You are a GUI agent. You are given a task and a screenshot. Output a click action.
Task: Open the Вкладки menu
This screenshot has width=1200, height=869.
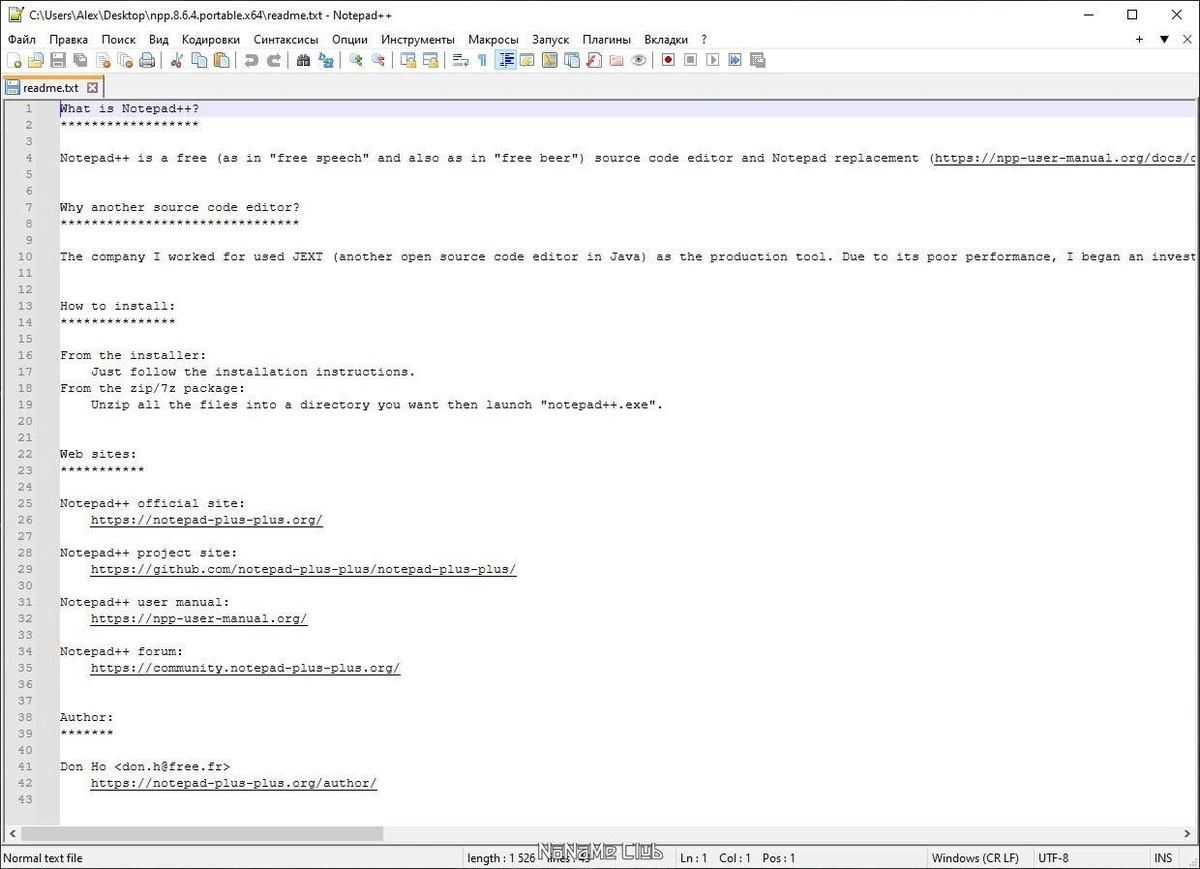coord(666,39)
